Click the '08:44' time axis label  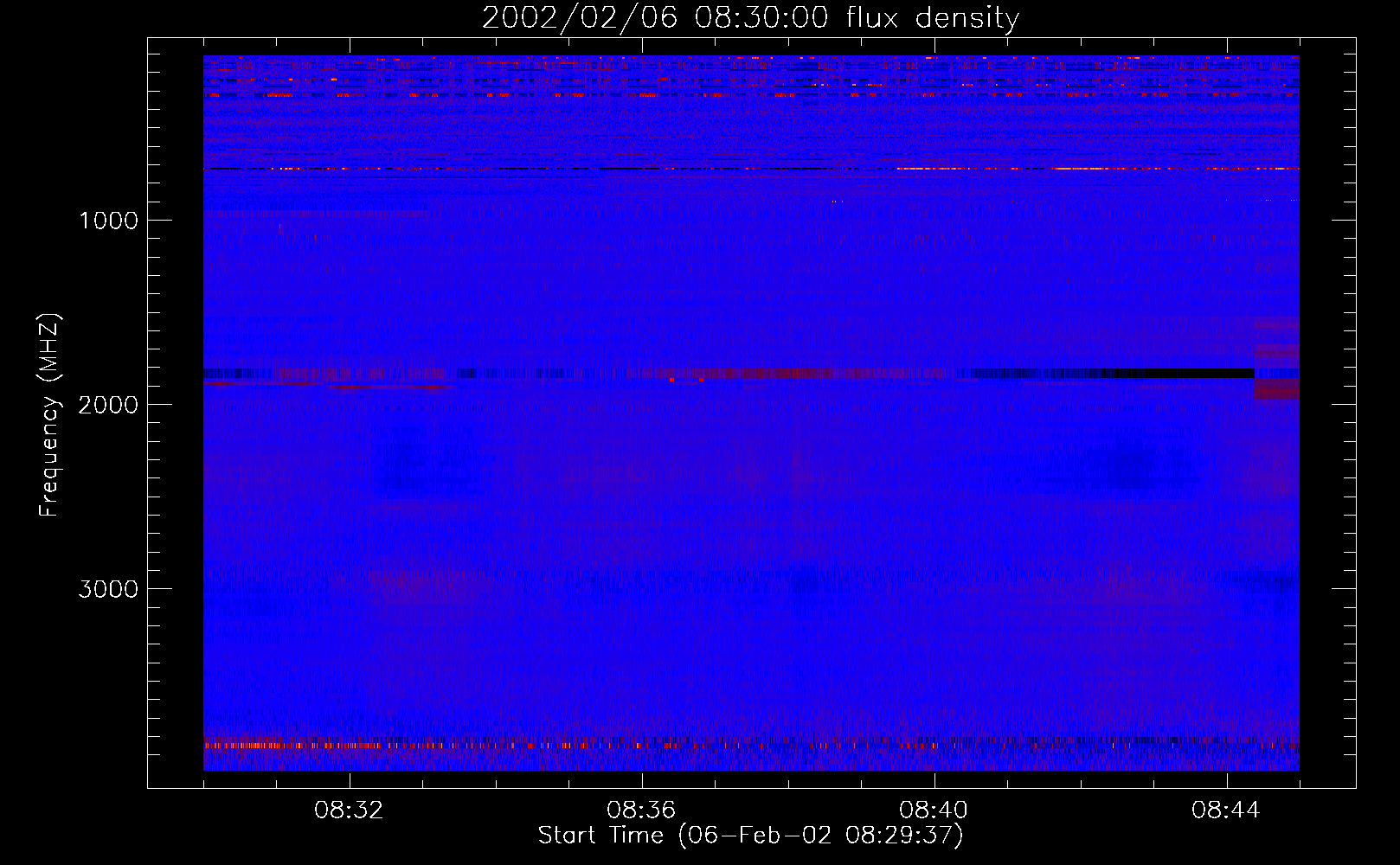coord(1226,811)
